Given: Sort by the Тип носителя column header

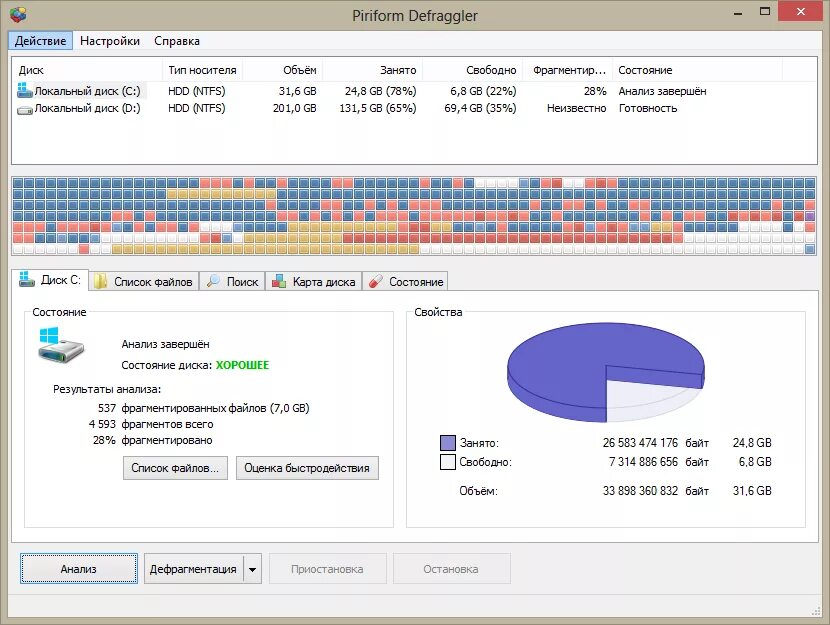Looking at the screenshot, I should point(202,70).
